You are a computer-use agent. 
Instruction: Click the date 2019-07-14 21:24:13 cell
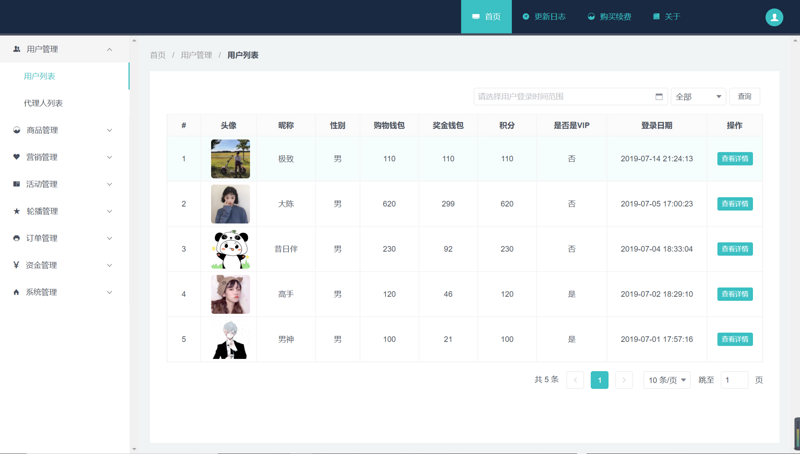(657, 159)
